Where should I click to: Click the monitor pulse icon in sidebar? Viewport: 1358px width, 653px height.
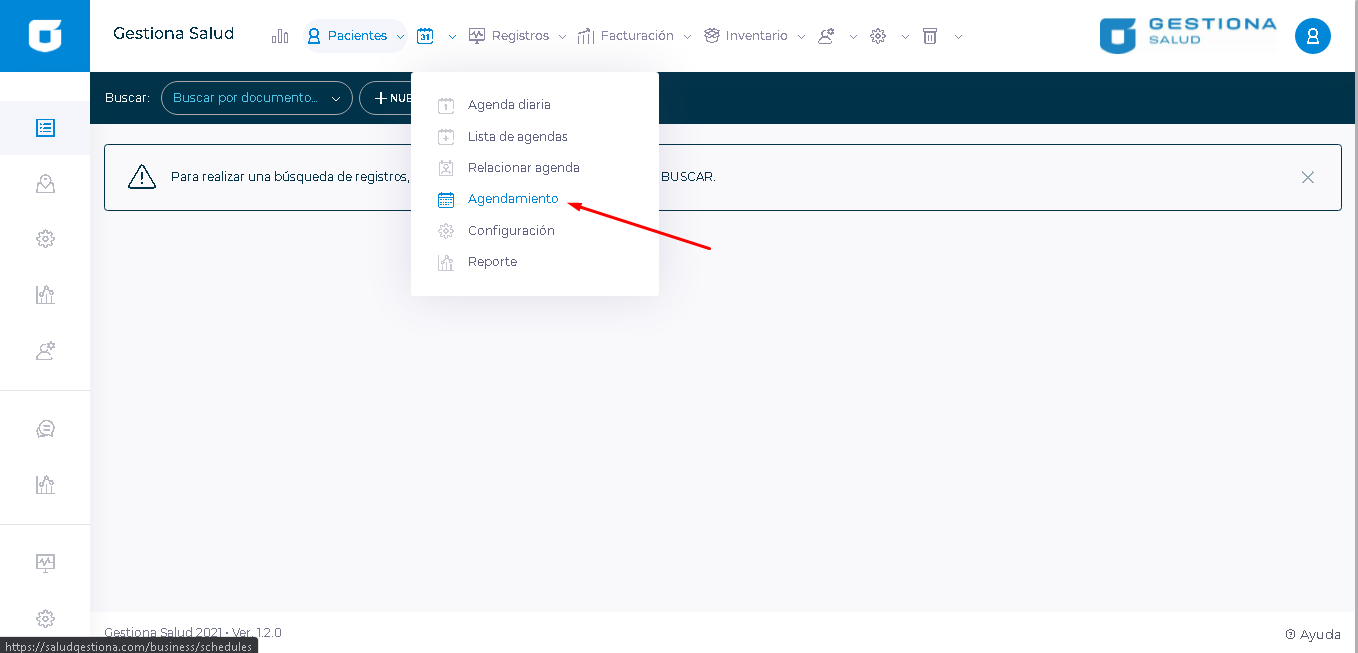point(45,562)
